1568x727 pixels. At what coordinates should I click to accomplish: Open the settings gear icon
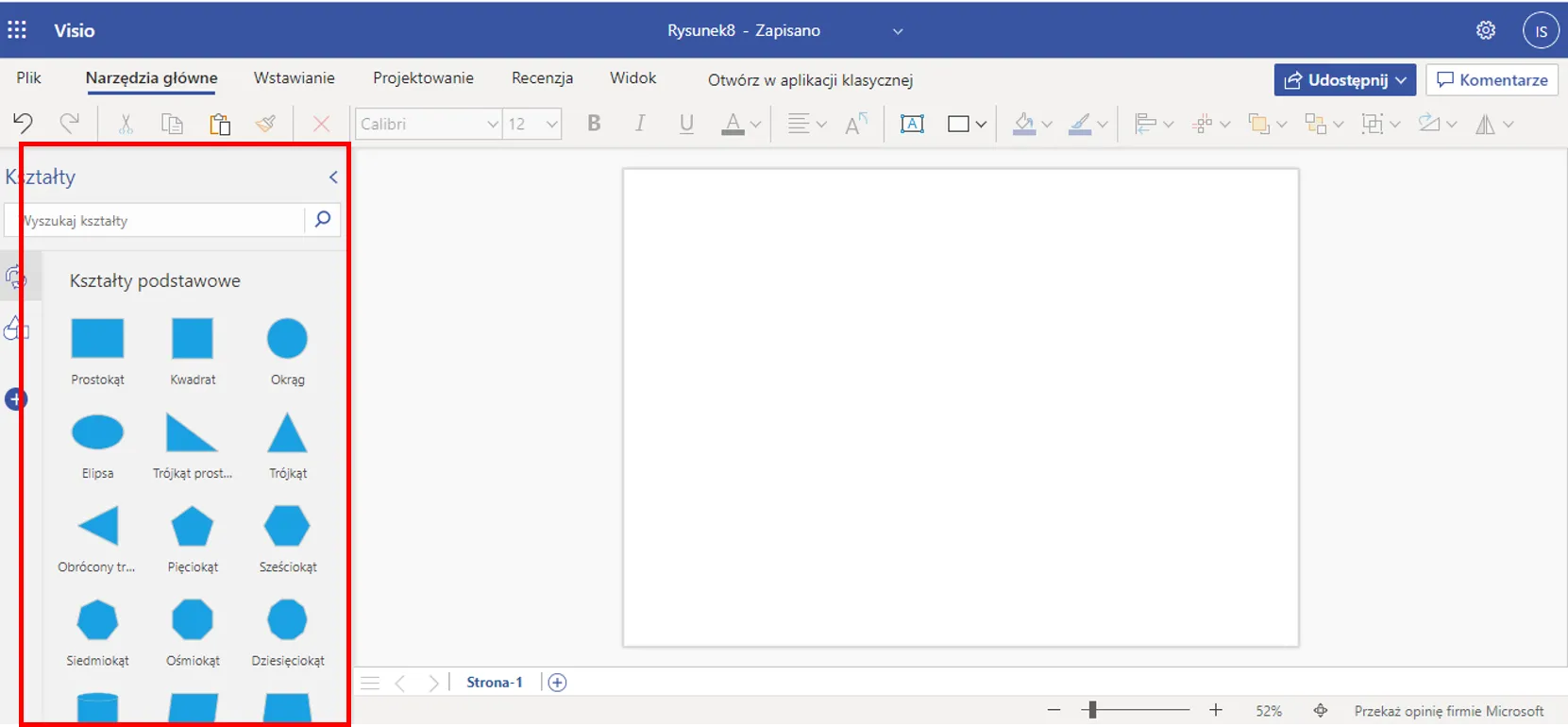coord(1486,30)
